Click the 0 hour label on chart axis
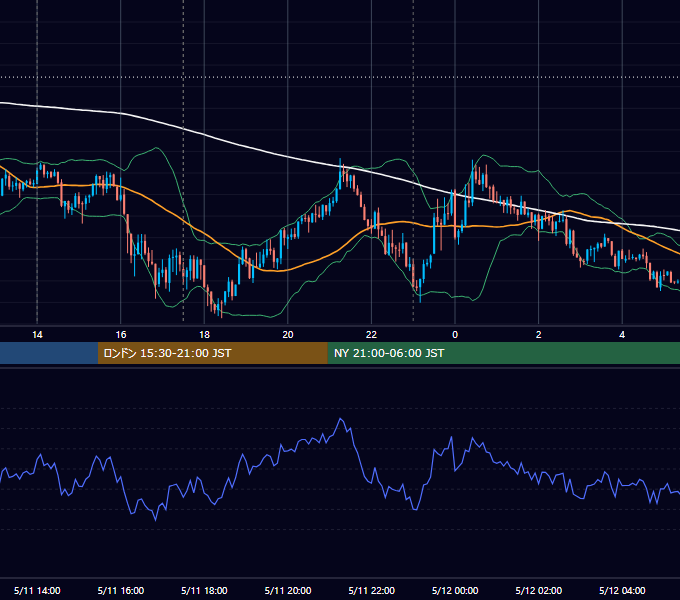 [455, 335]
